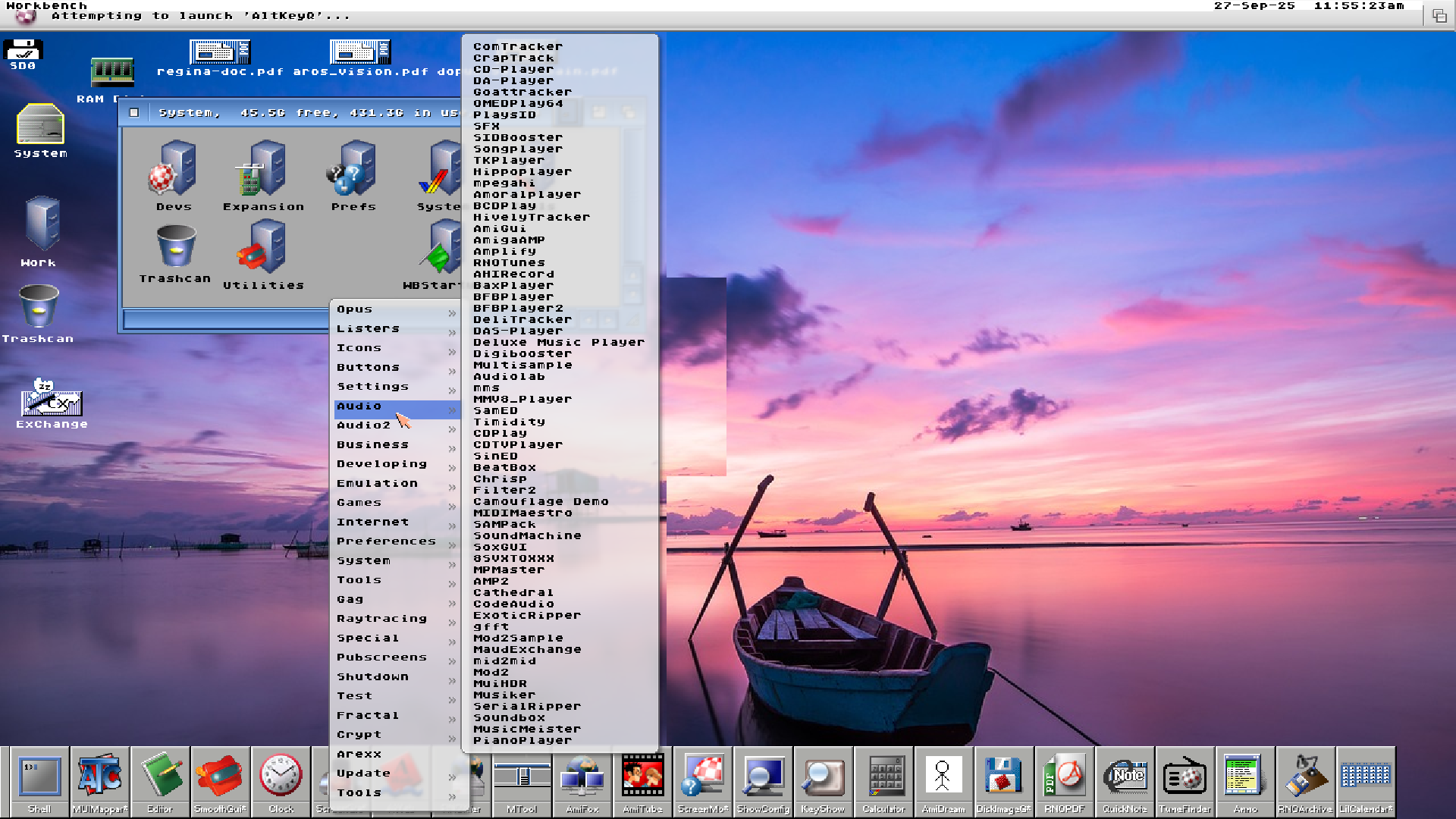Expand the Opus submenu arrow

[452, 313]
